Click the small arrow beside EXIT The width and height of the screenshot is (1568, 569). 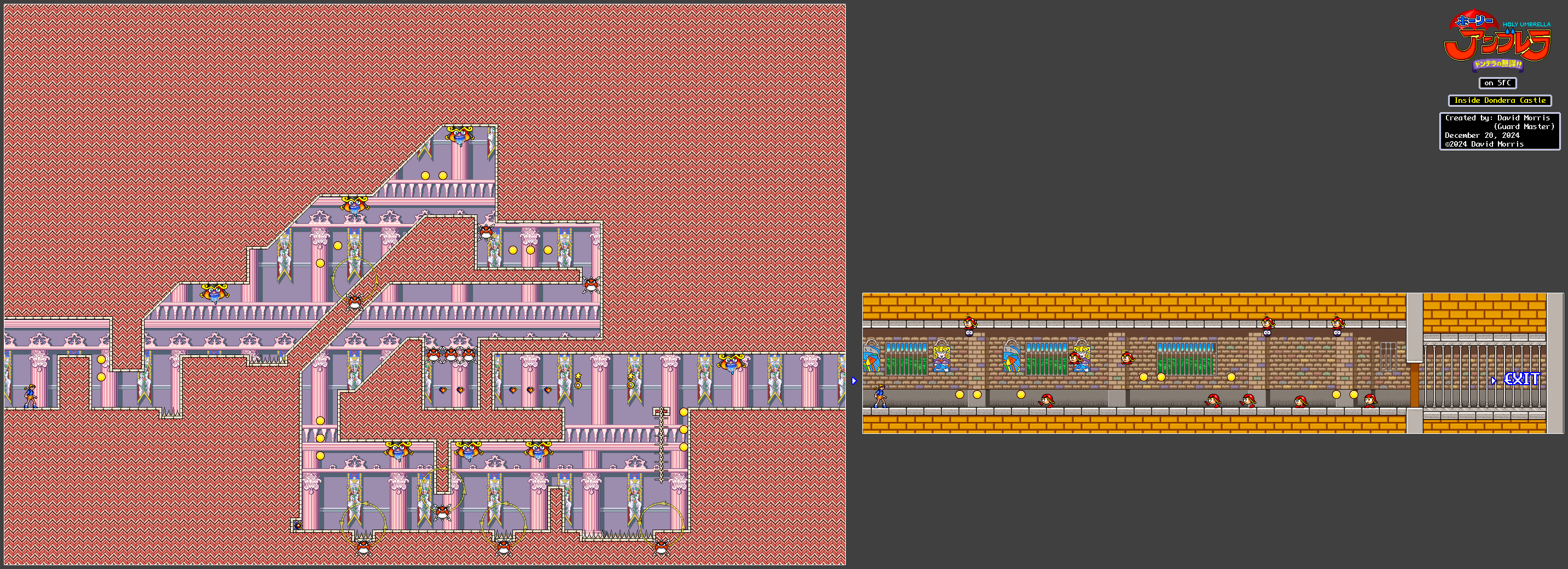click(1493, 380)
